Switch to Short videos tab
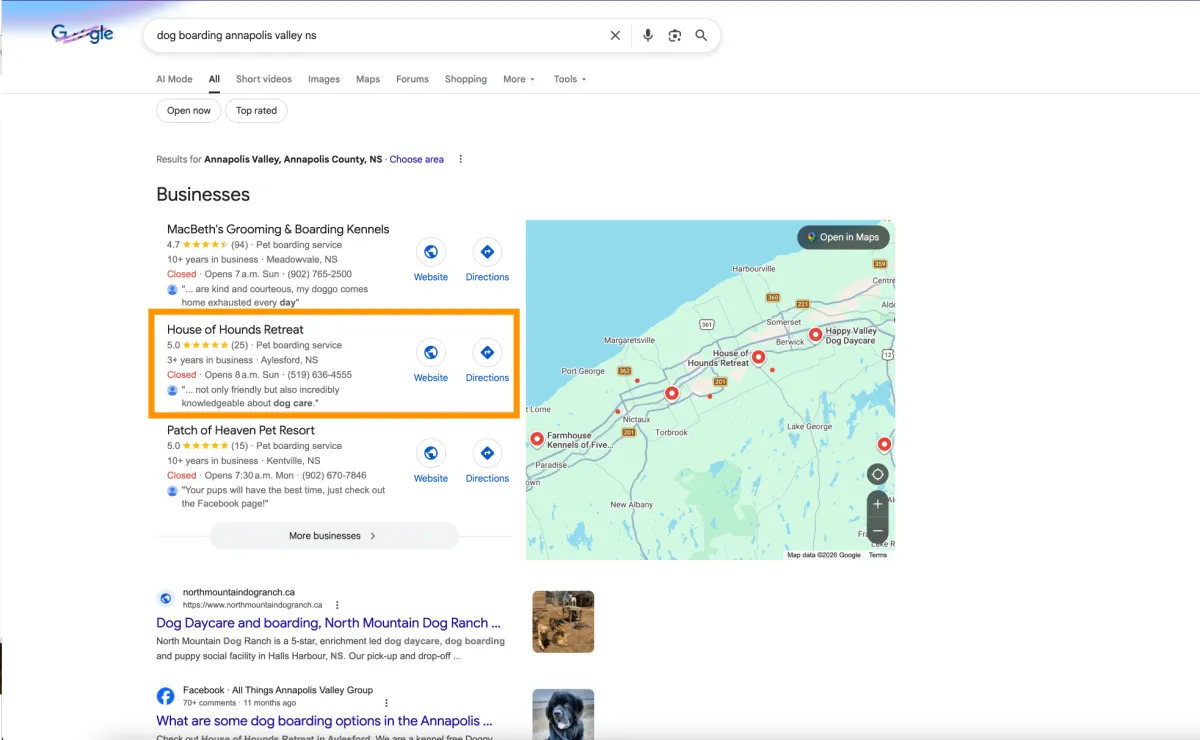 point(264,79)
